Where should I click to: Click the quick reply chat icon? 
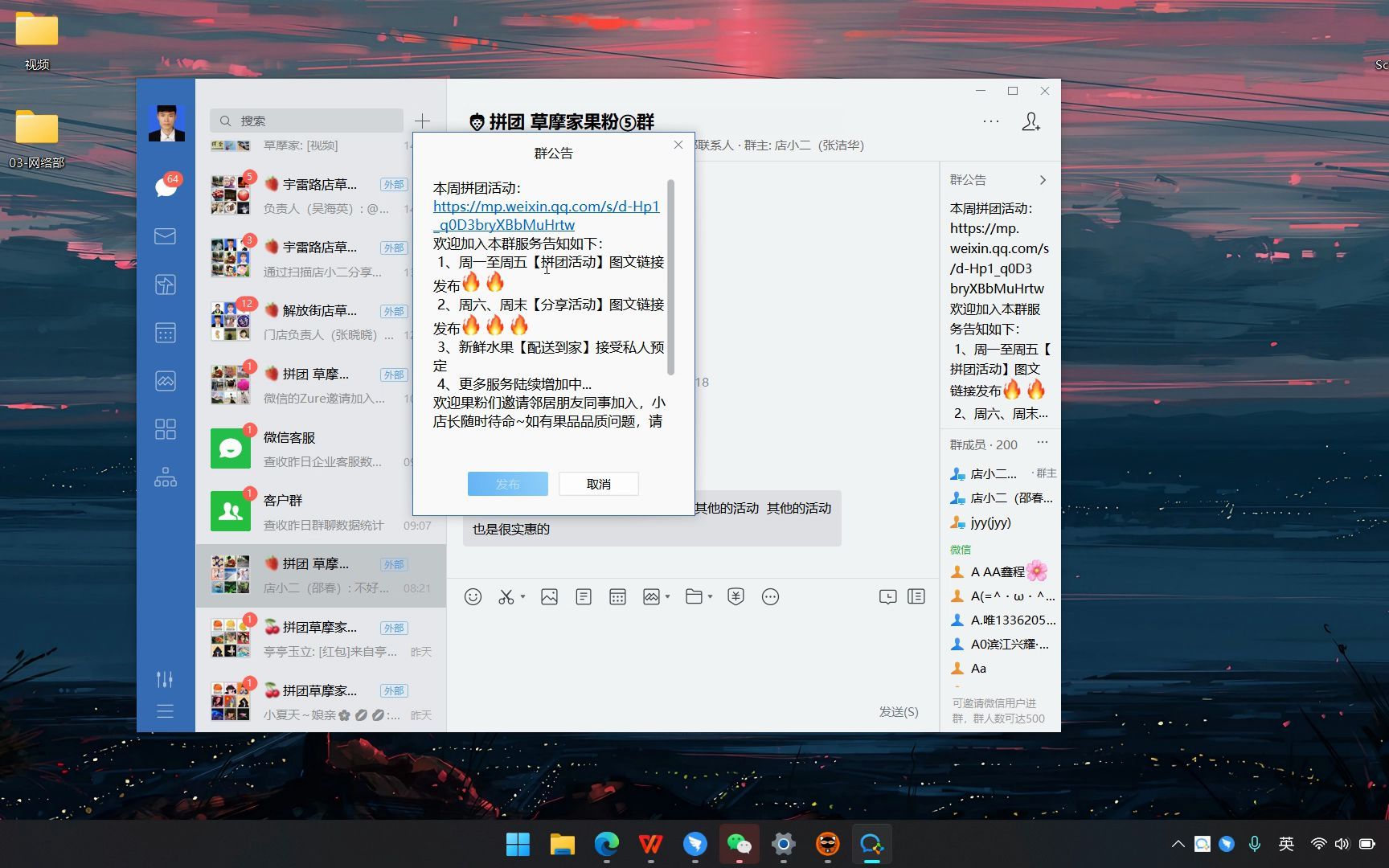pos(887,596)
